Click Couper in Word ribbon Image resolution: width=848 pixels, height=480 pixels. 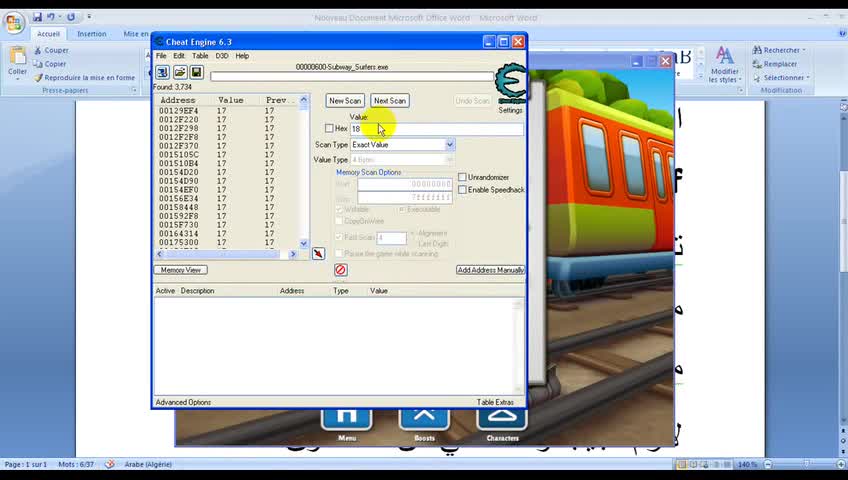[x=51, y=50]
